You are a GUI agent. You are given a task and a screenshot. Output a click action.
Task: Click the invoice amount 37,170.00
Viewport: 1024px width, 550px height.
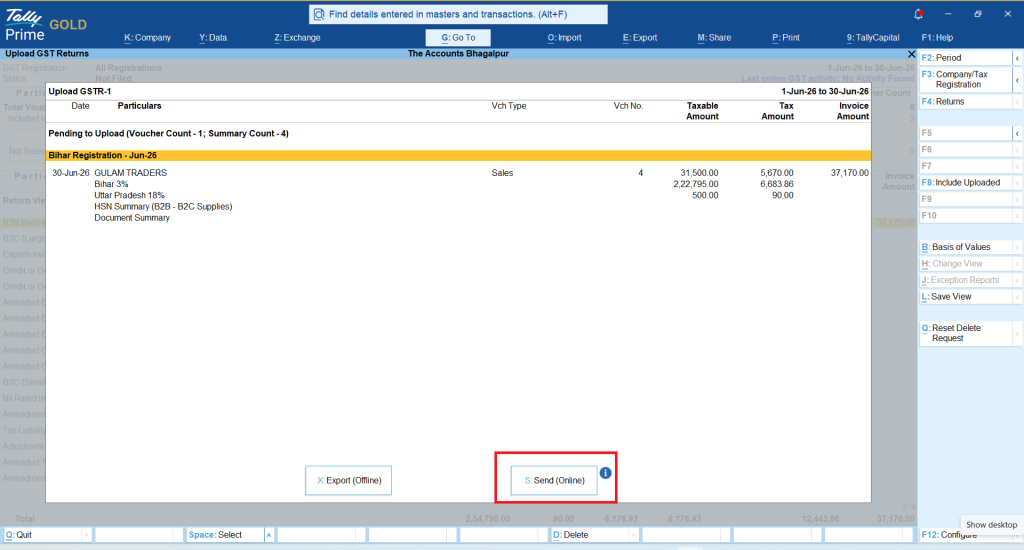pyautogui.click(x=850, y=173)
